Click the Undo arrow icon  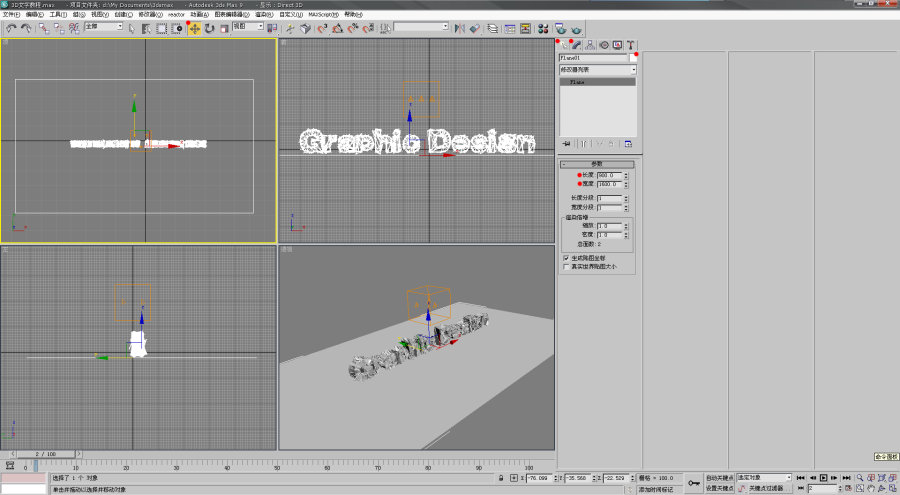tap(11, 28)
